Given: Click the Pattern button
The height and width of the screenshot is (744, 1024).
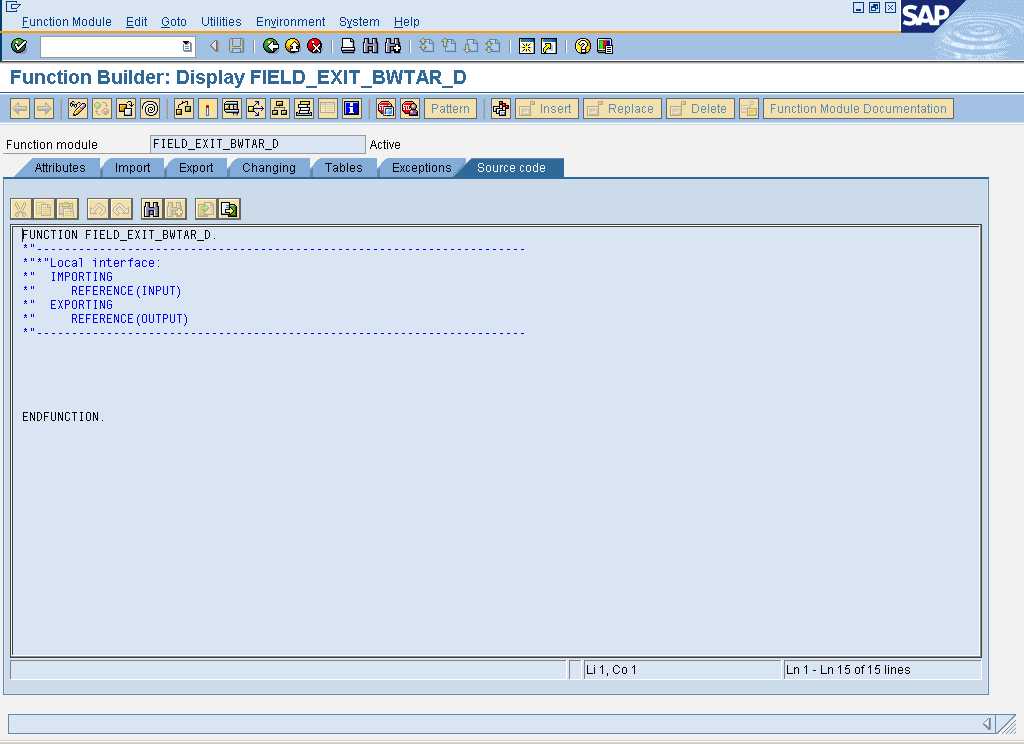Looking at the screenshot, I should pyautogui.click(x=450, y=108).
